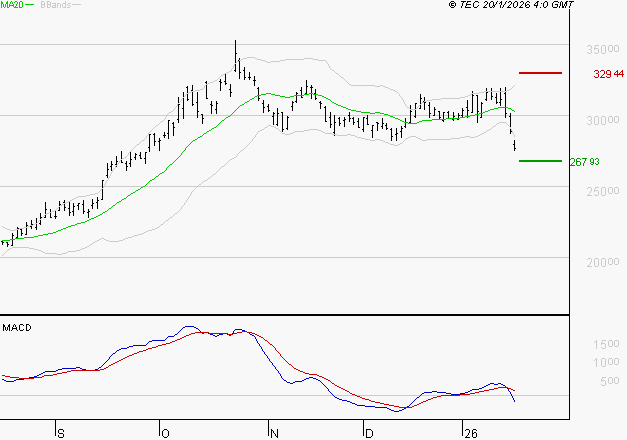
Task: Click the 1500 MACD axis label
Action: click(606, 344)
